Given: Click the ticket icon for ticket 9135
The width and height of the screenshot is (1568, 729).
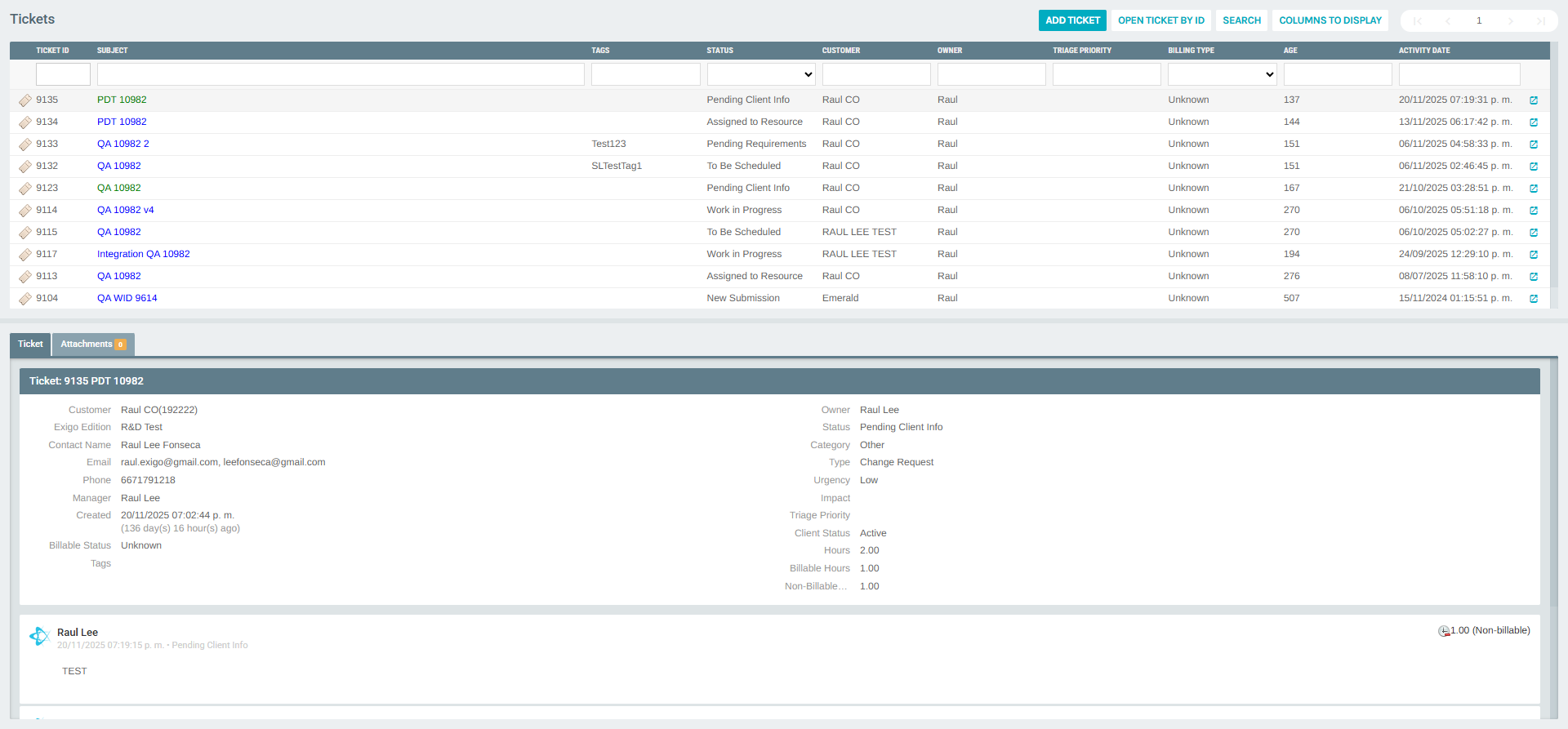Looking at the screenshot, I should [x=25, y=100].
